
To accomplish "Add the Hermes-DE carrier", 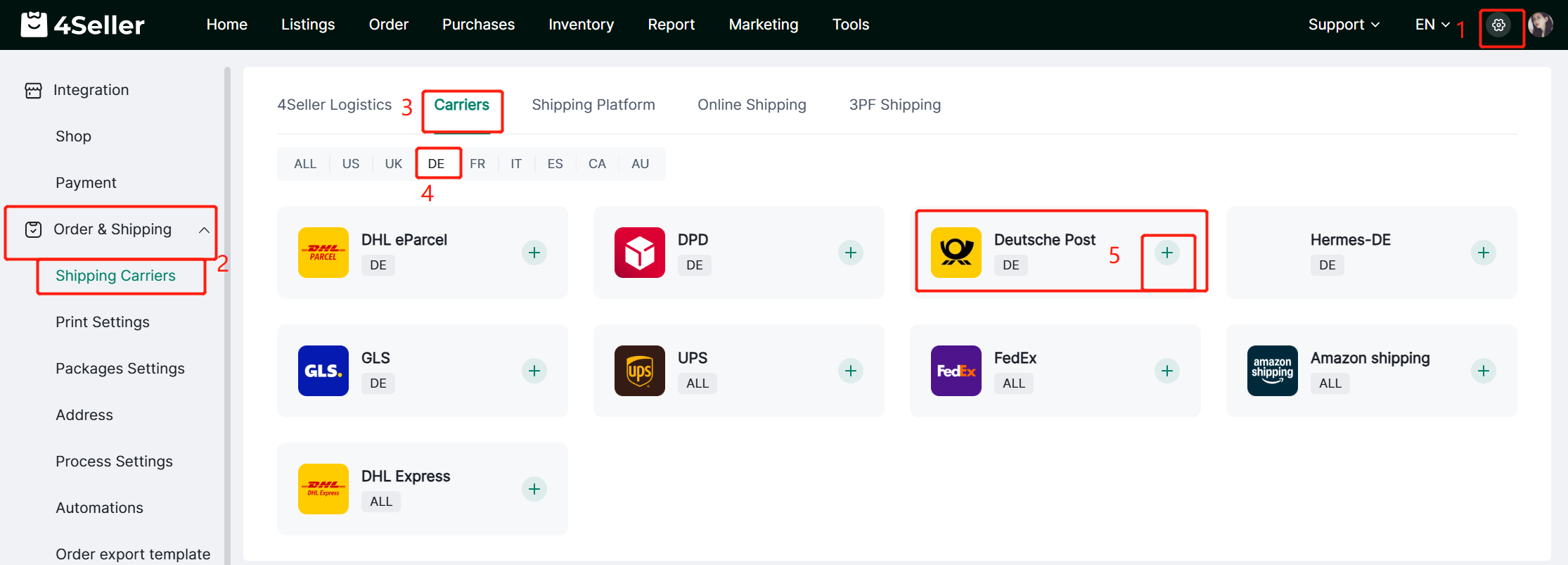I will coord(1483,253).
